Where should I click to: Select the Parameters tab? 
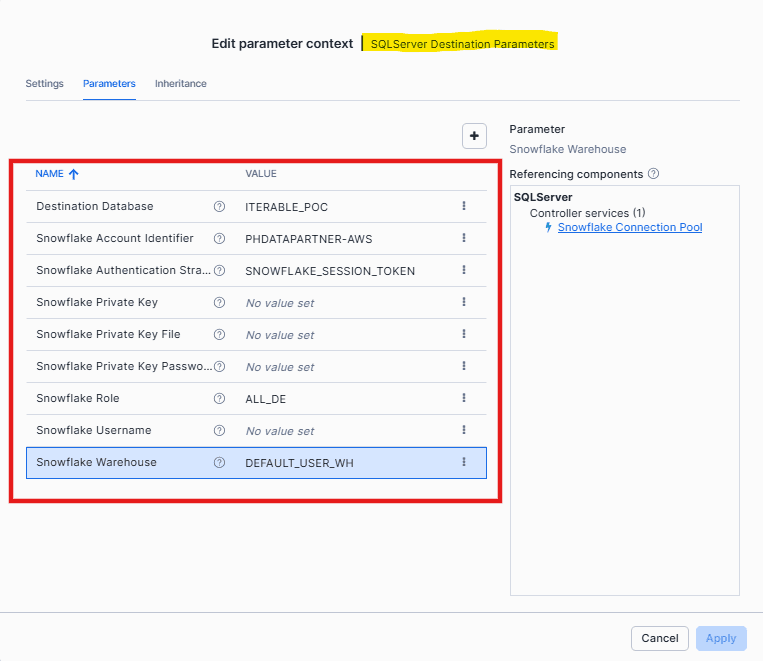[109, 84]
